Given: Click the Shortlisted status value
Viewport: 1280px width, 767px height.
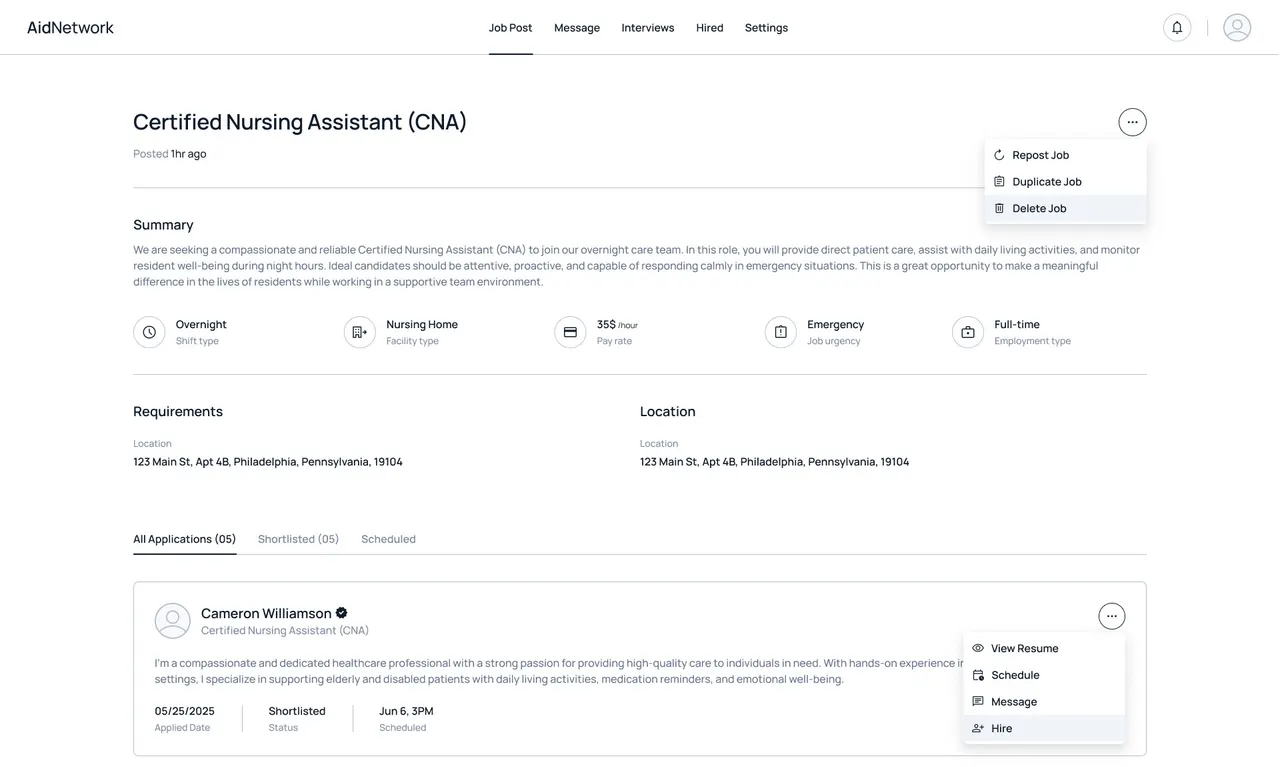Looking at the screenshot, I should (297, 711).
